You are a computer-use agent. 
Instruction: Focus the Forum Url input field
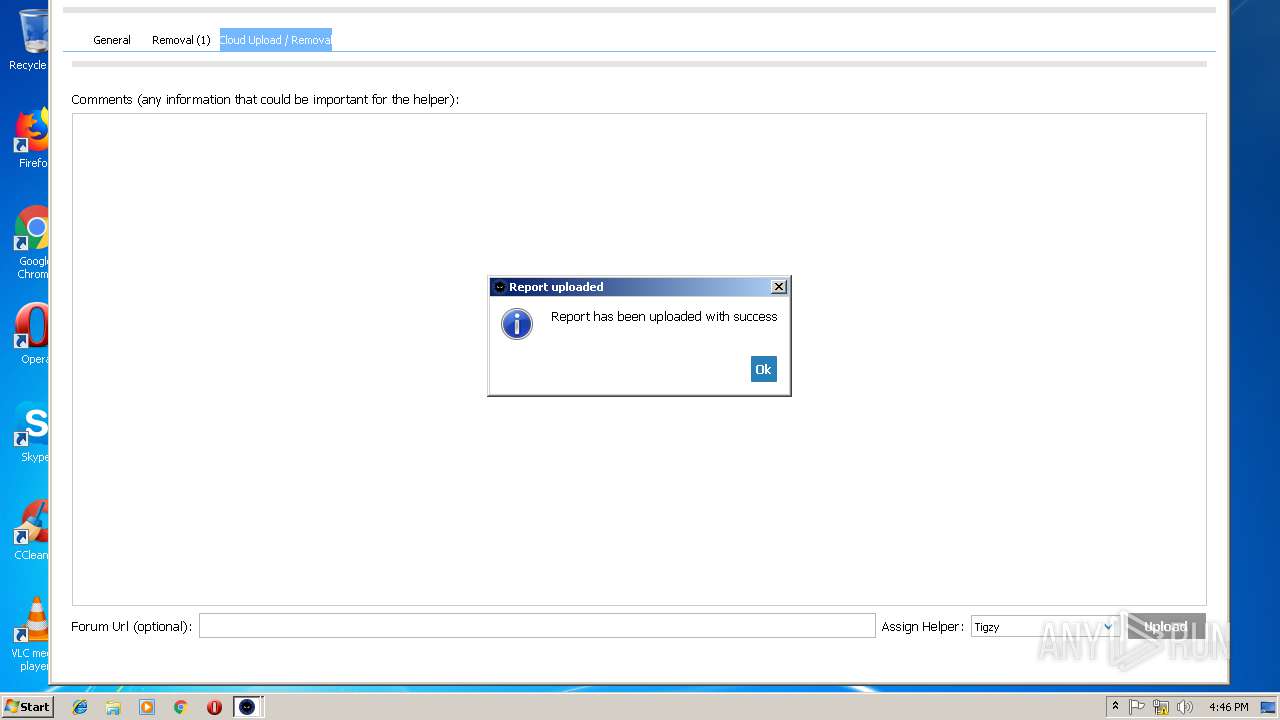(x=537, y=626)
